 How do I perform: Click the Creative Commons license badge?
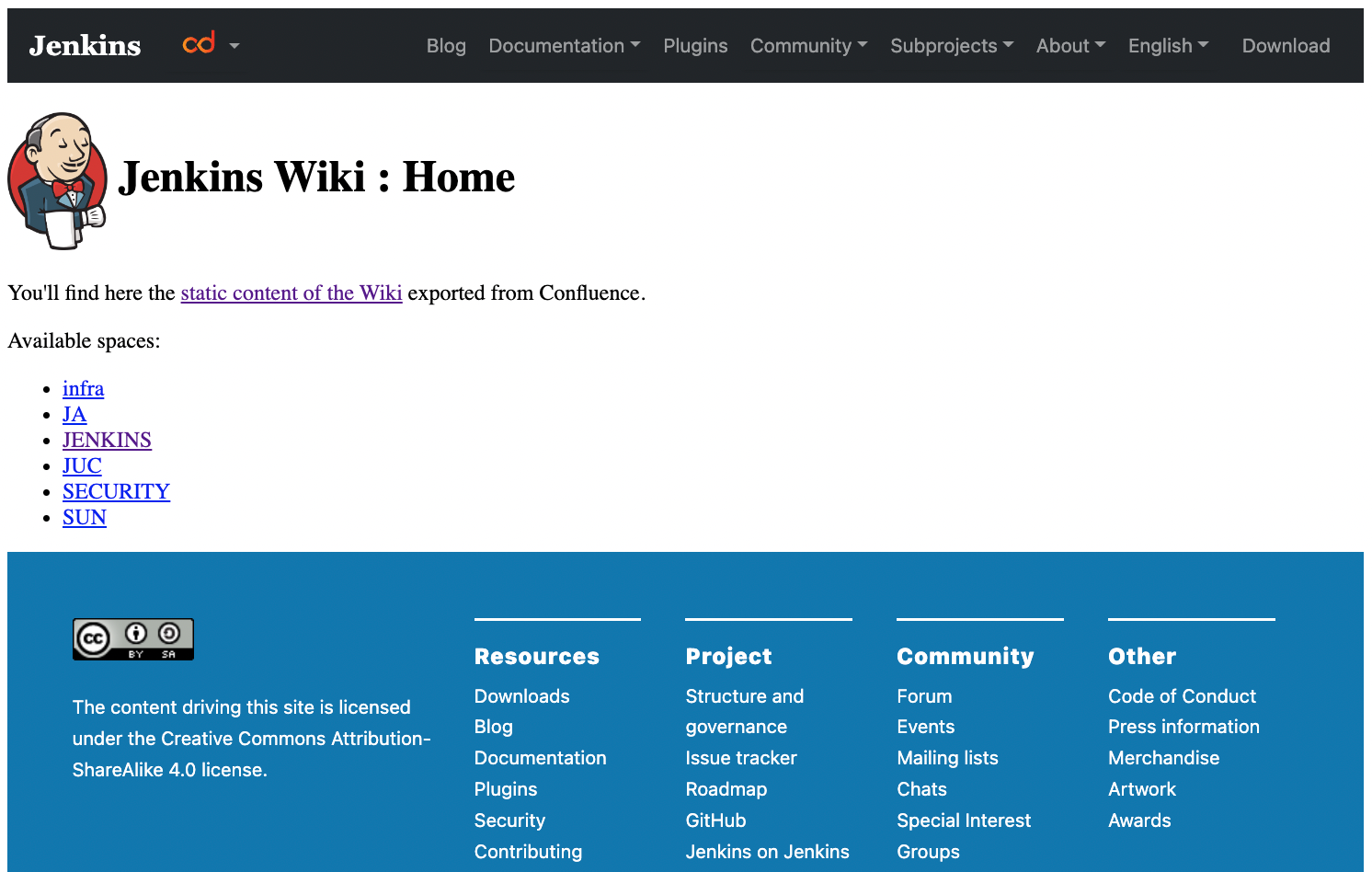133,639
